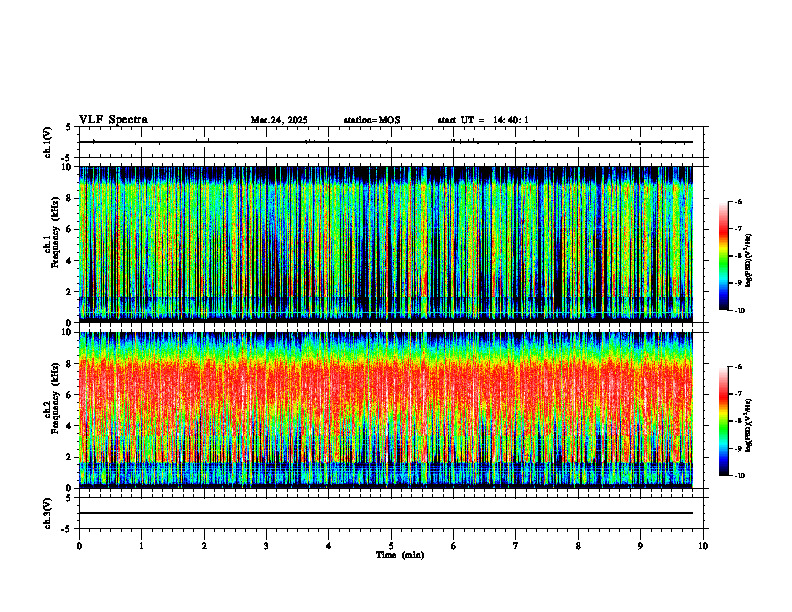Click time axis tick label '10'
The image size is (792, 612).
(x=703, y=546)
